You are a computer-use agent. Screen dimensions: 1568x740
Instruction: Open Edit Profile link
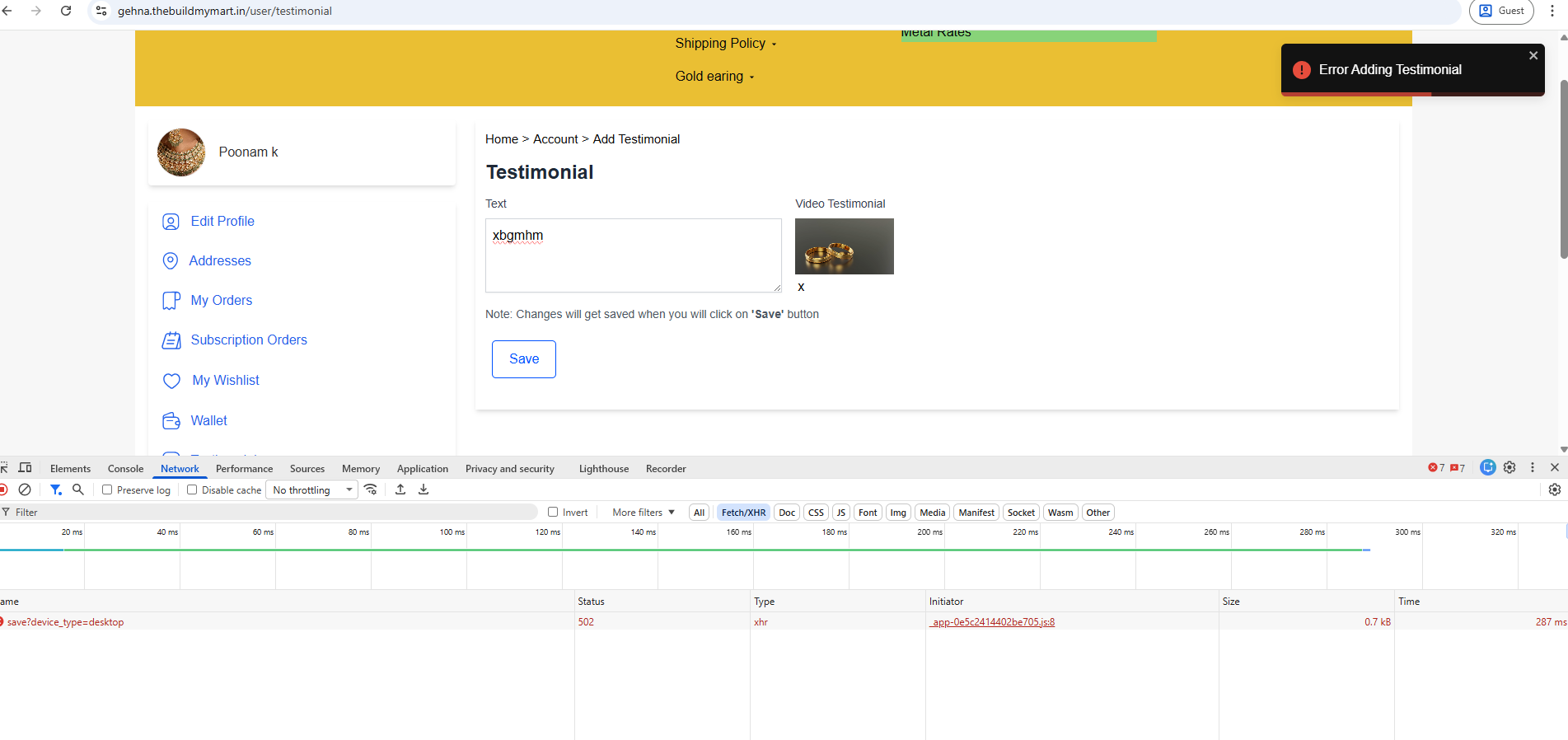[x=222, y=221]
